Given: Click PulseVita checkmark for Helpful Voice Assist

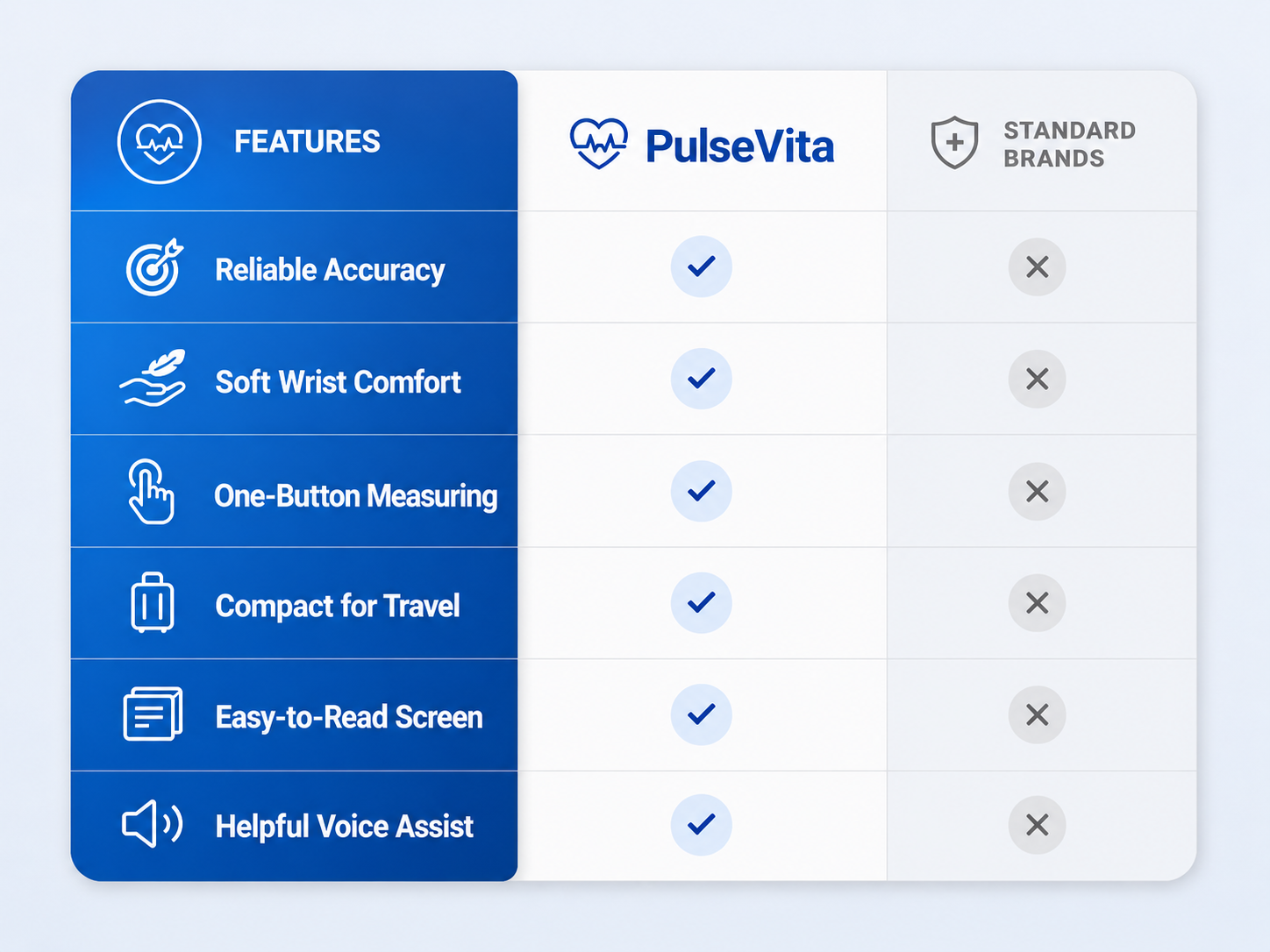Looking at the screenshot, I should 702,824.
